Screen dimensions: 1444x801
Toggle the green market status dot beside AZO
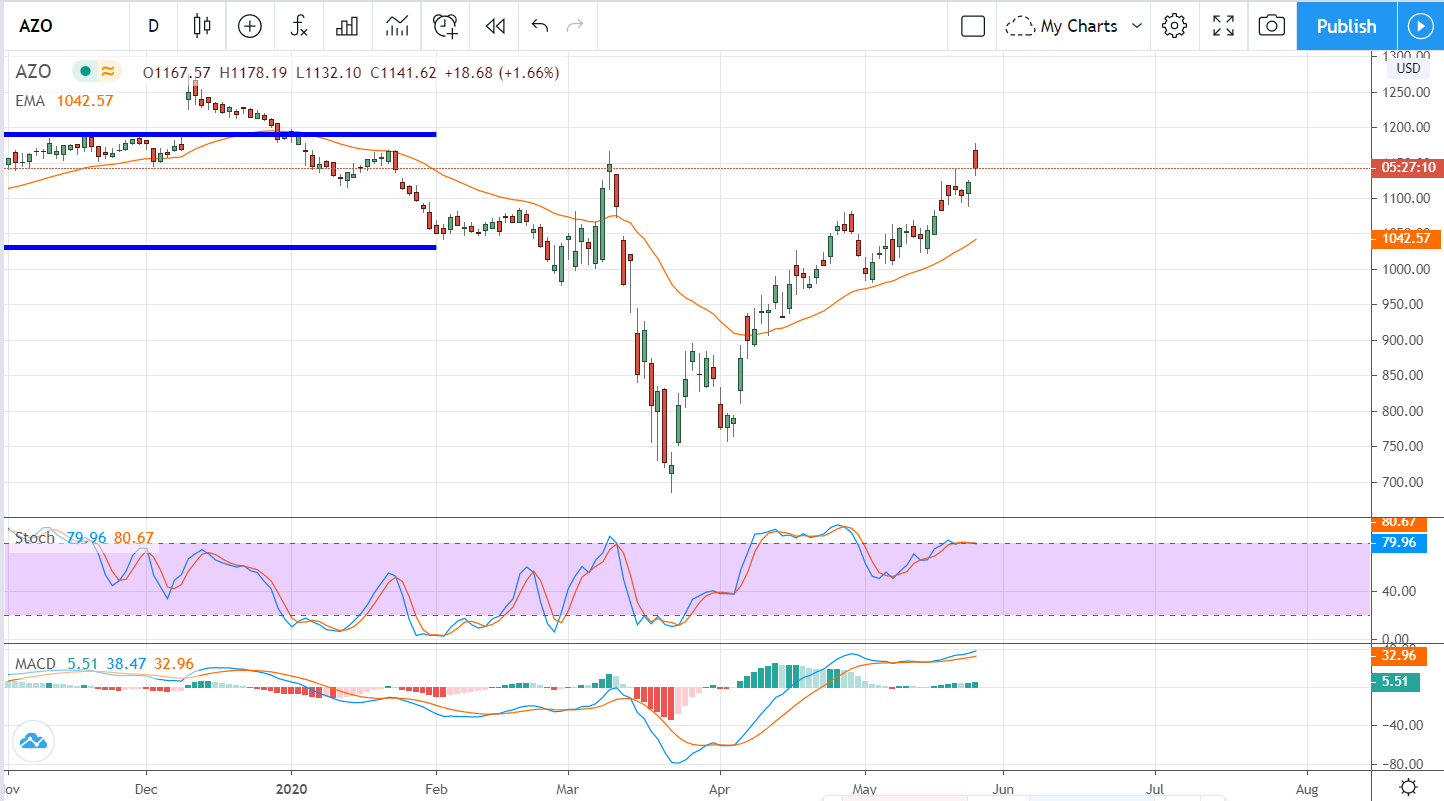(85, 72)
